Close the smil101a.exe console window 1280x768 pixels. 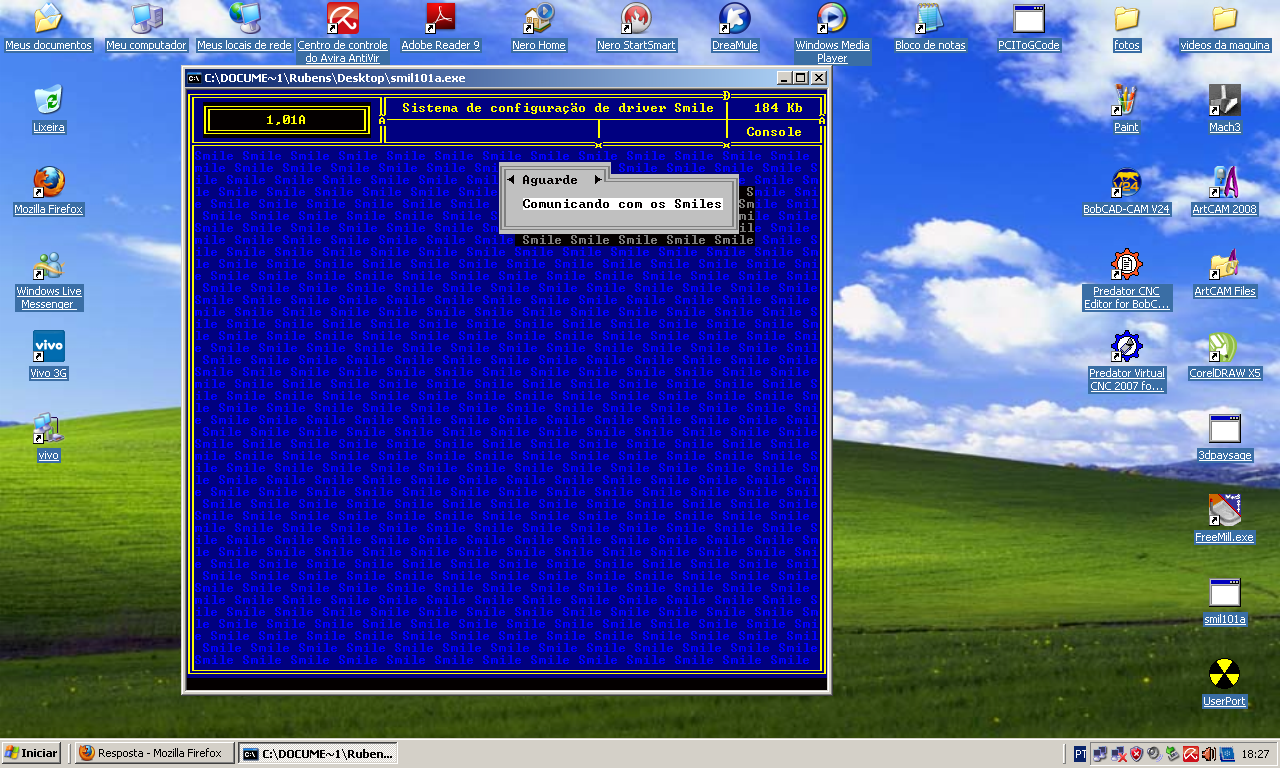[x=818, y=78]
